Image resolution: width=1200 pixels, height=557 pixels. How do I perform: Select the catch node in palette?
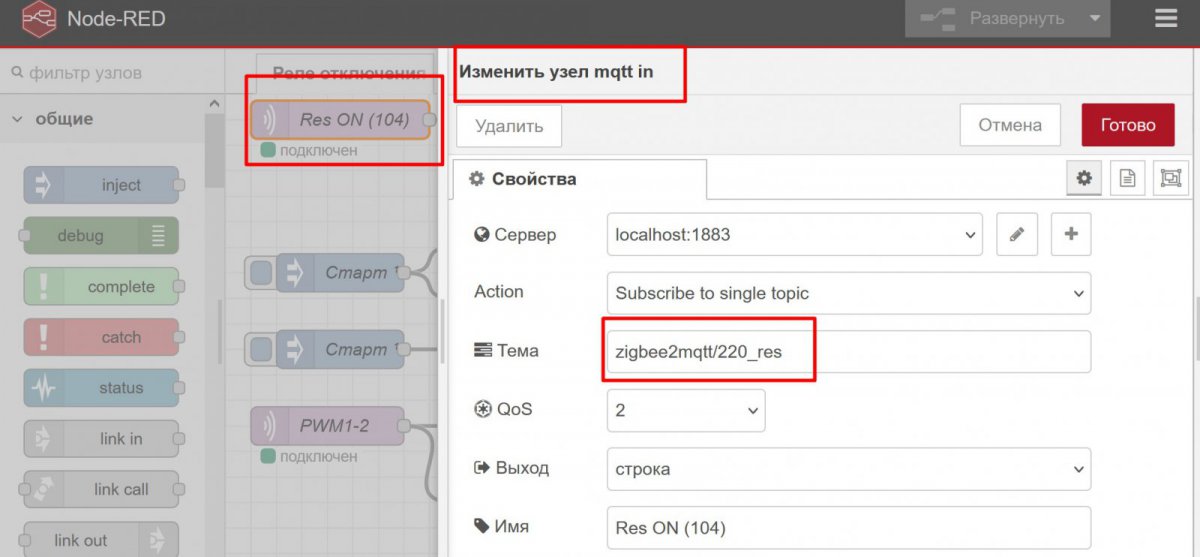click(101, 337)
